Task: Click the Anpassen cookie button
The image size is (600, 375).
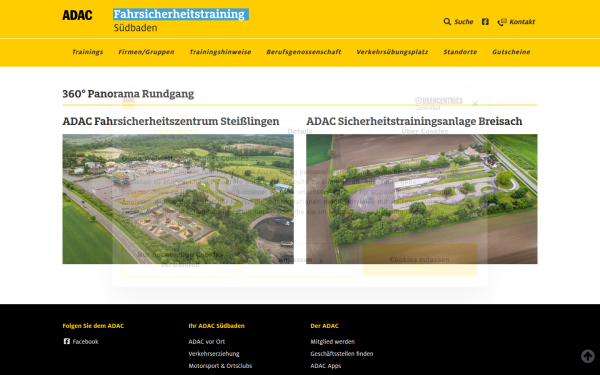Action: pos(300,260)
